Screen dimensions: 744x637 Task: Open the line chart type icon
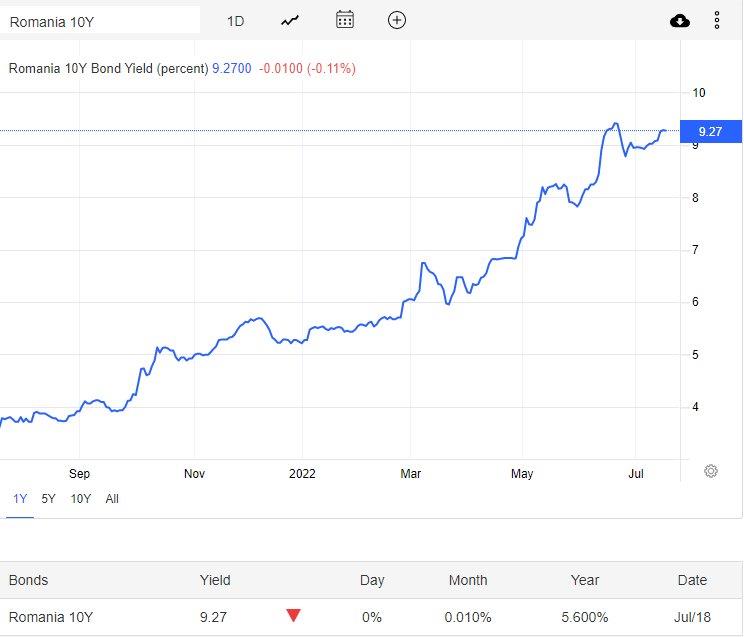click(x=290, y=20)
